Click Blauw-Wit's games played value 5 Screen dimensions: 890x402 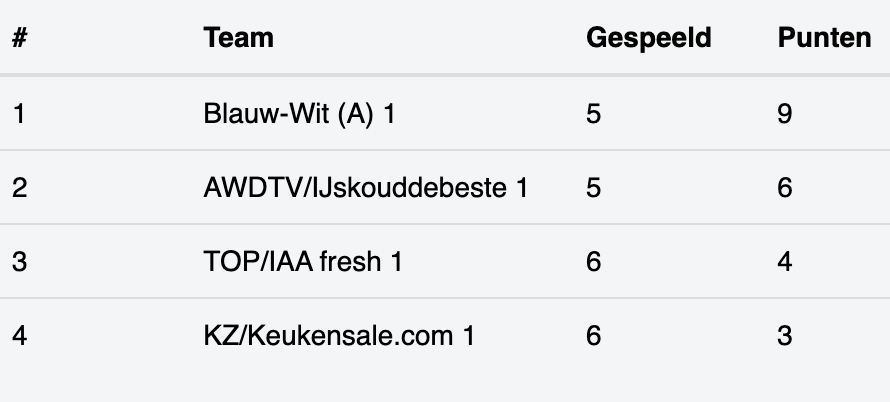pyautogui.click(x=593, y=114)
